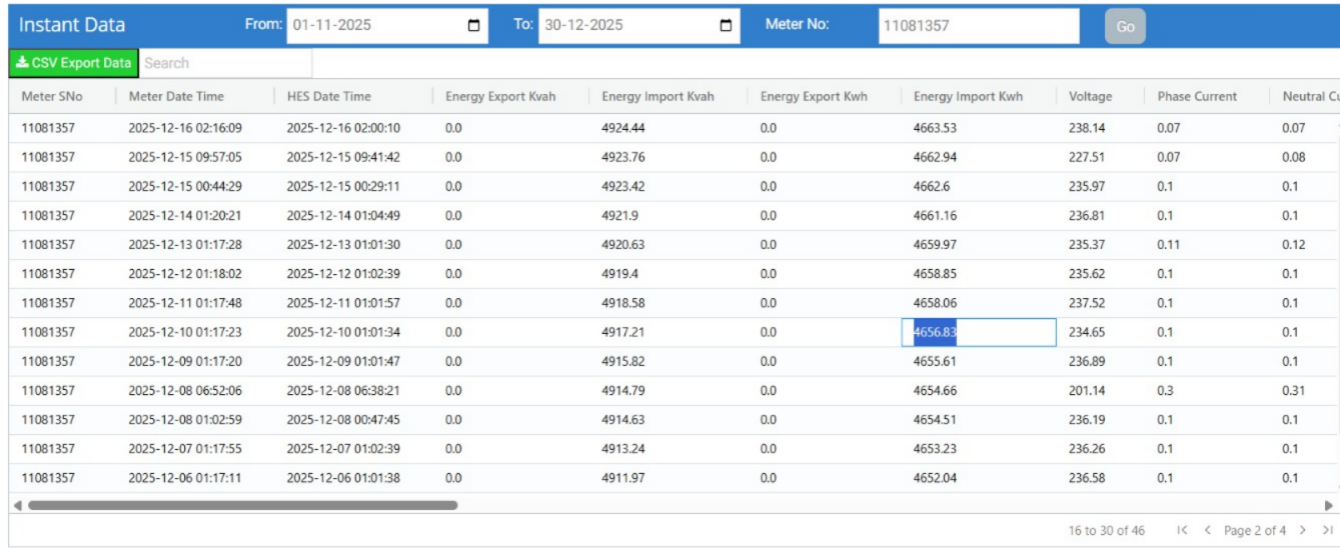
Task: Open the To date calendar picker icon
Action: pos(726,26)
